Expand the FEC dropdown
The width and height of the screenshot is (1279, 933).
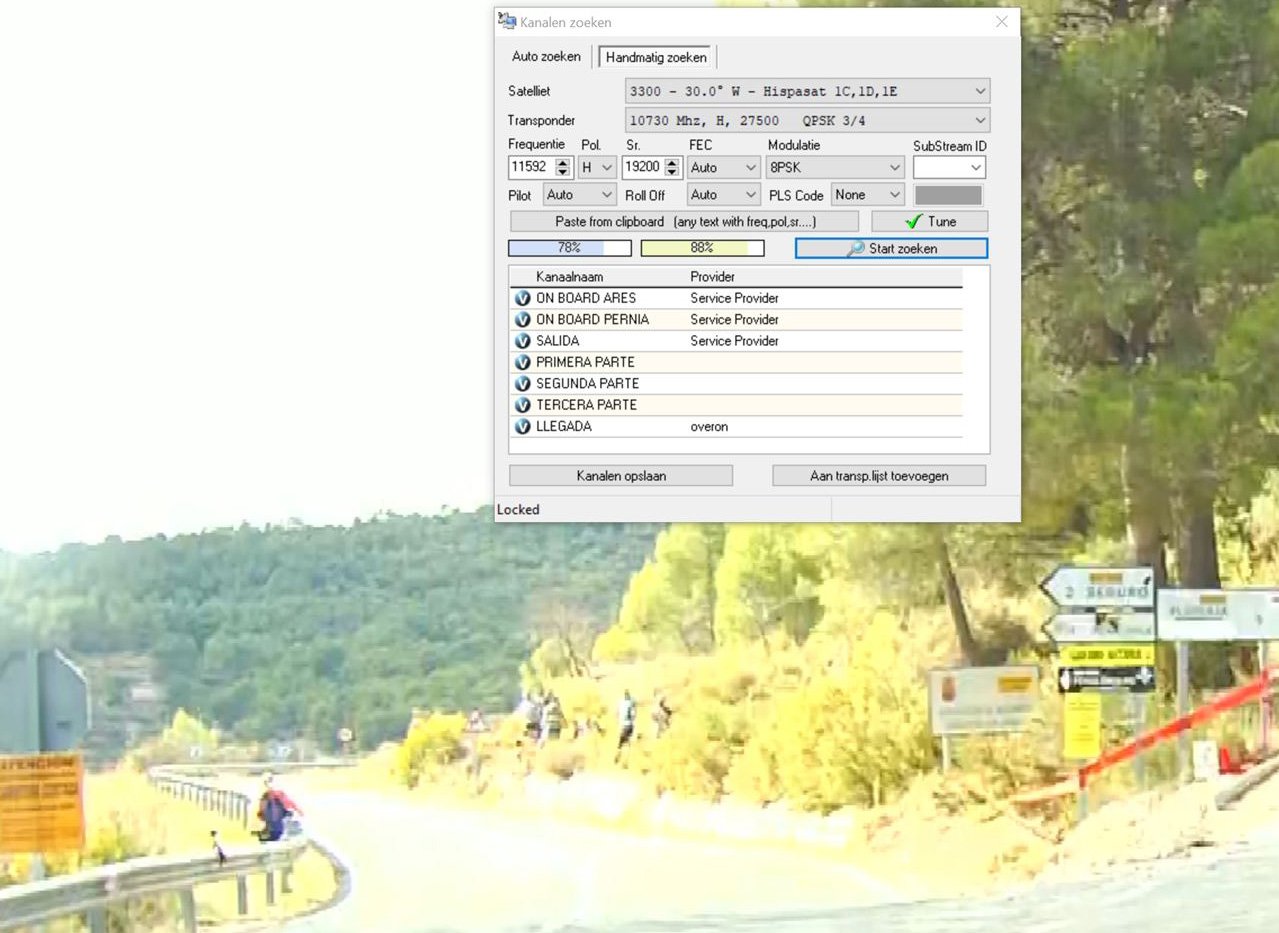[723, 168]
